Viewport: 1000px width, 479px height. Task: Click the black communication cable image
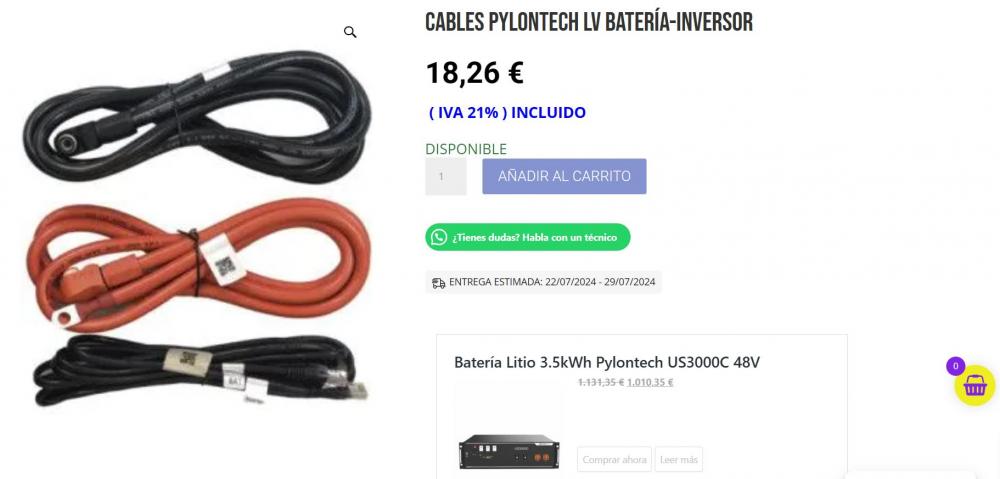point(201,370)
